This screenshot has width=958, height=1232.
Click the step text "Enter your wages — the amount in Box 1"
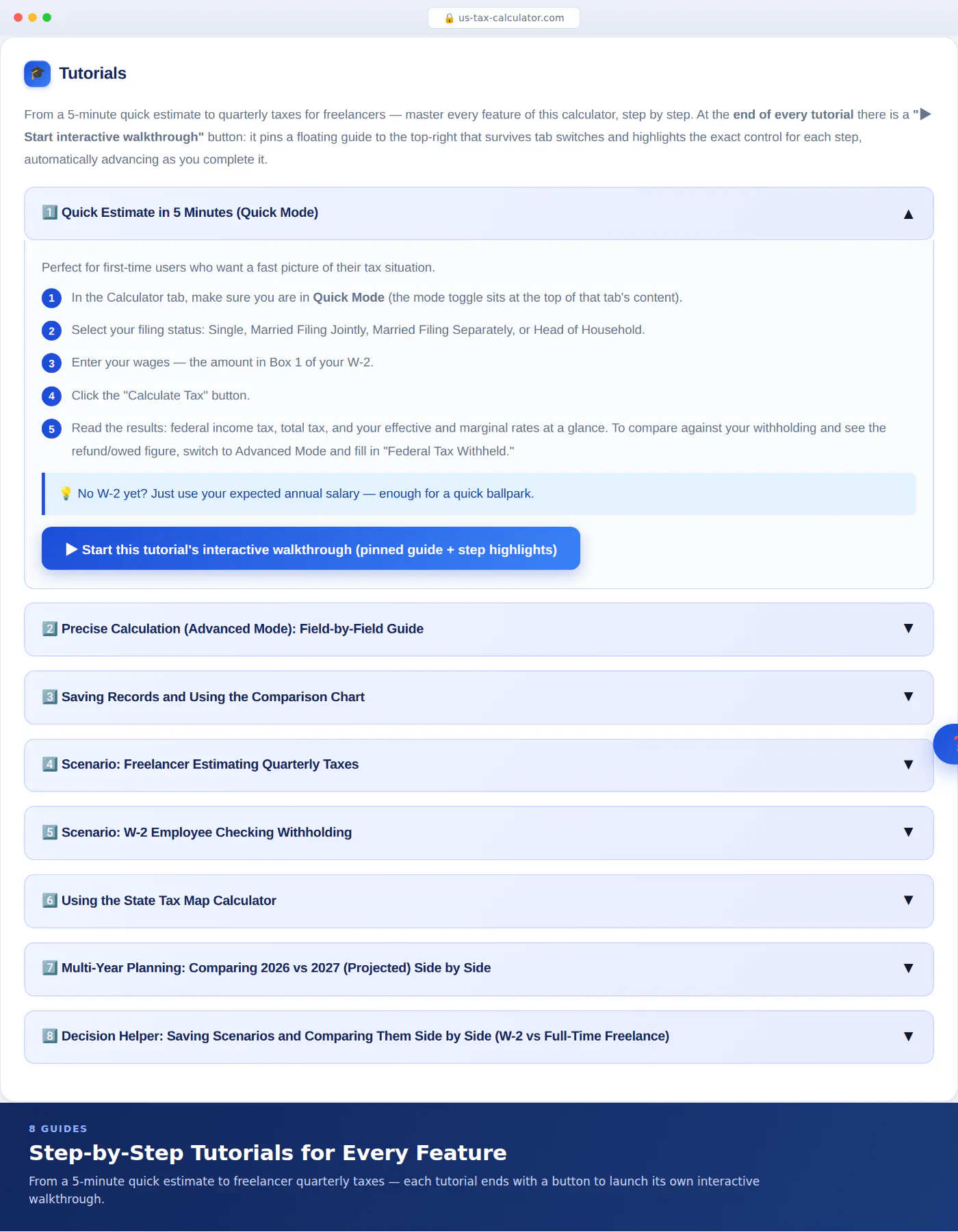pos(222,363)
